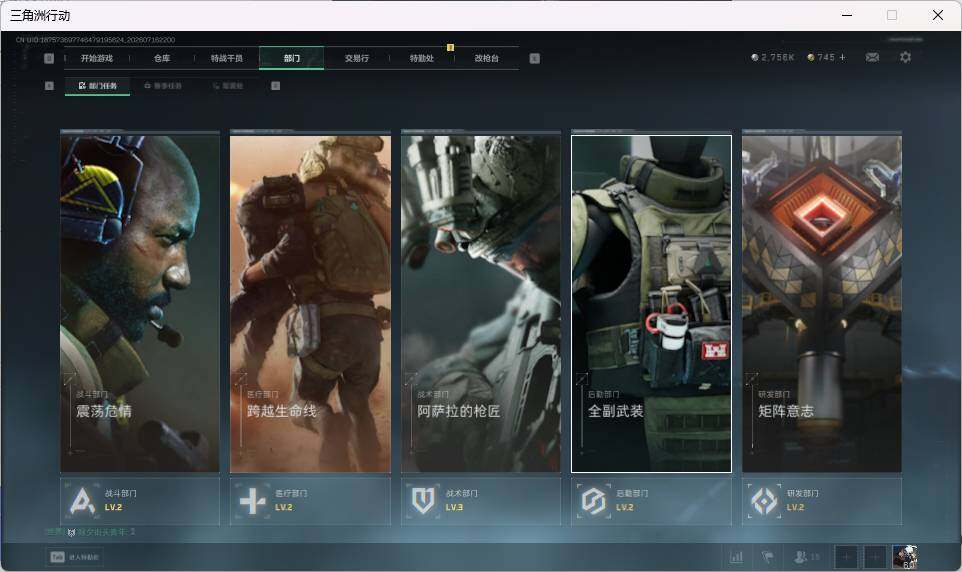Open the 开始游戏 tab

tap(97, 58)
